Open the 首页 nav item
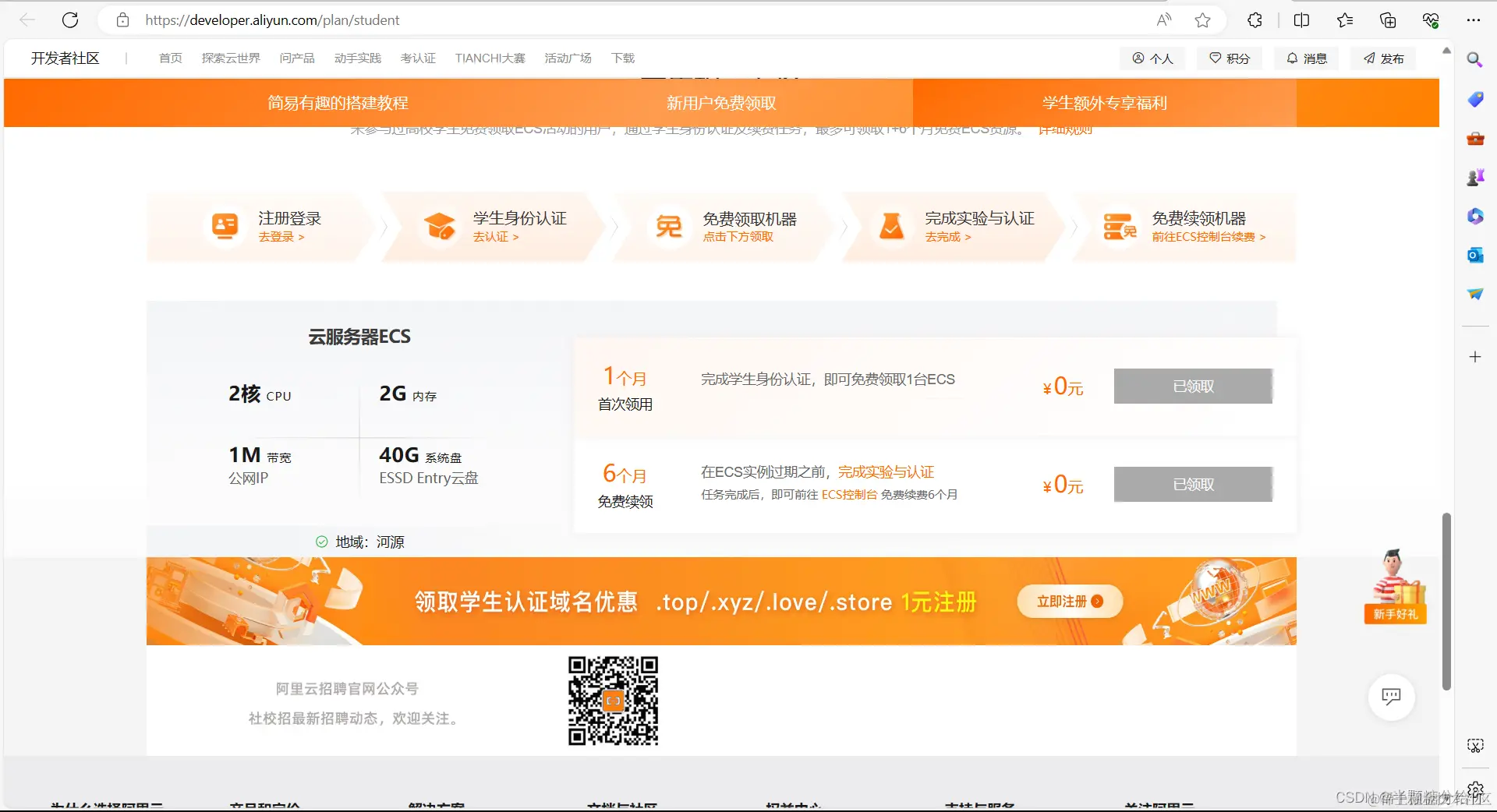 (170, 58)
